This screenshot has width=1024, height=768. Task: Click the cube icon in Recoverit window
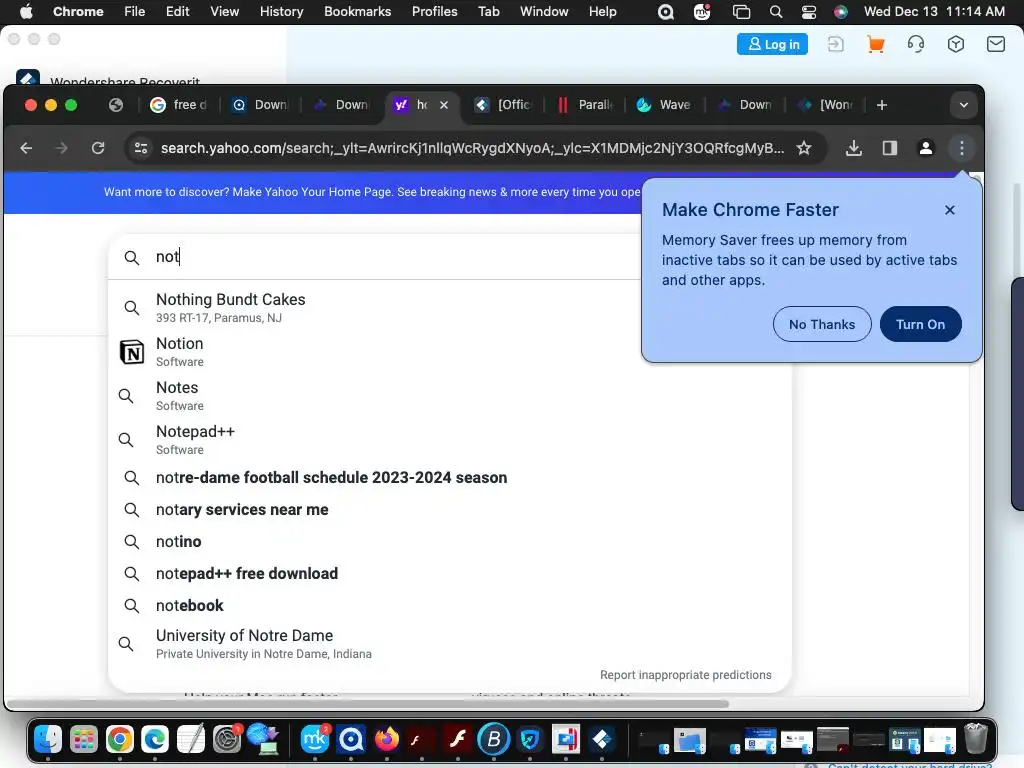[x=955, y=44]
